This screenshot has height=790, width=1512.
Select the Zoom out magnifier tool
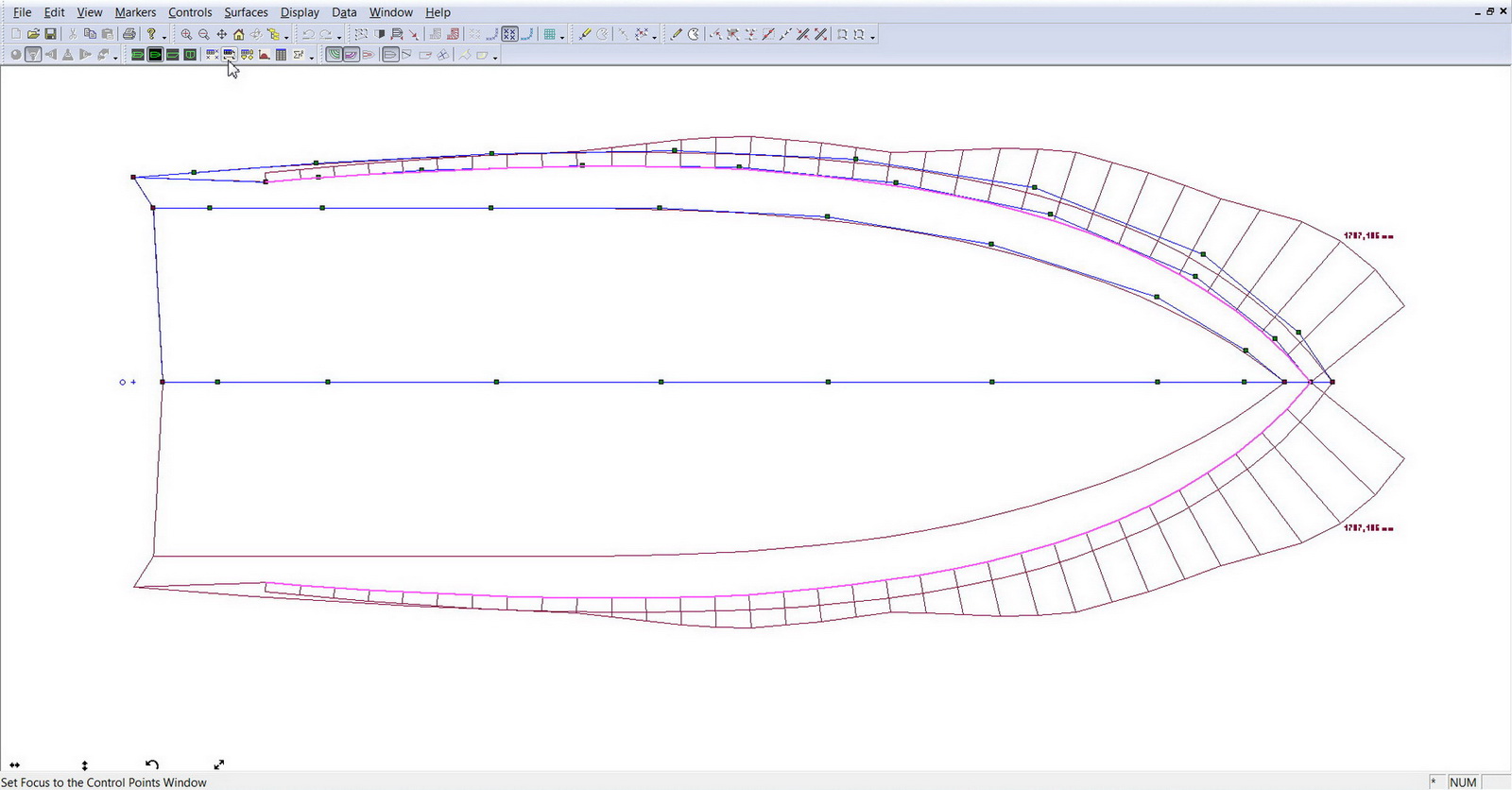(204, 34)
